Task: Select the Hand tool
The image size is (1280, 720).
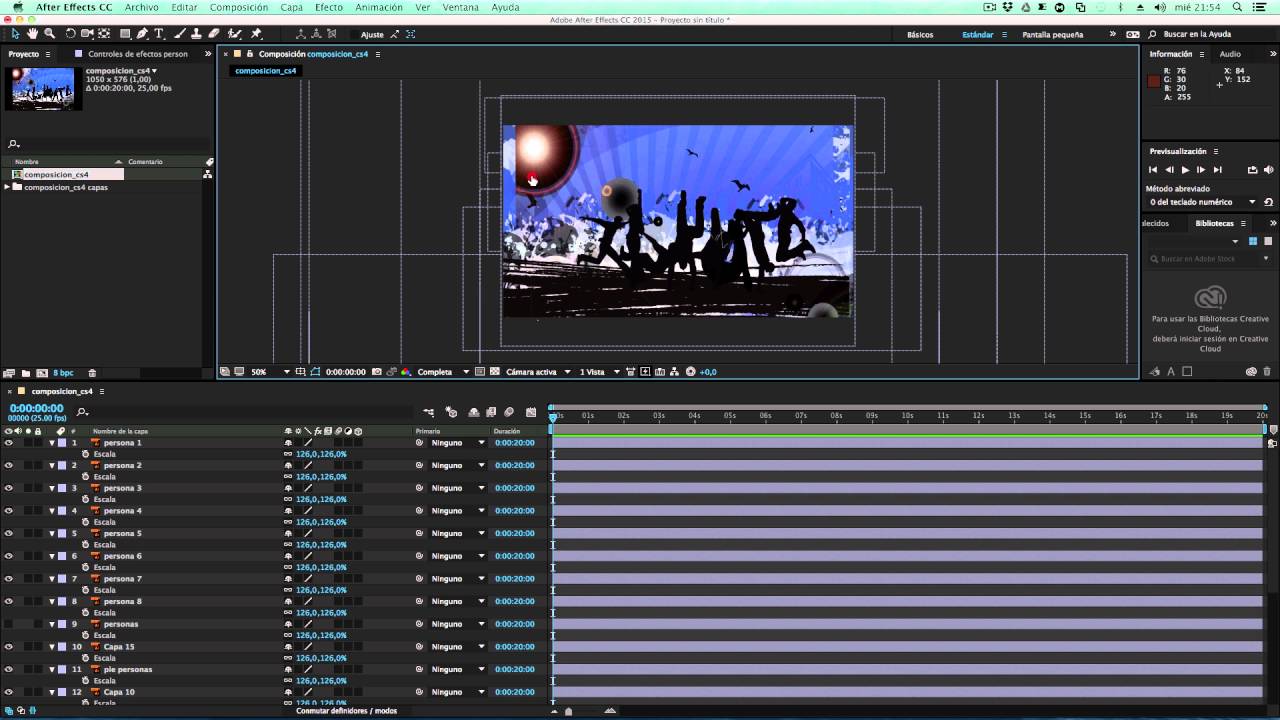Action: coord(32,34)
